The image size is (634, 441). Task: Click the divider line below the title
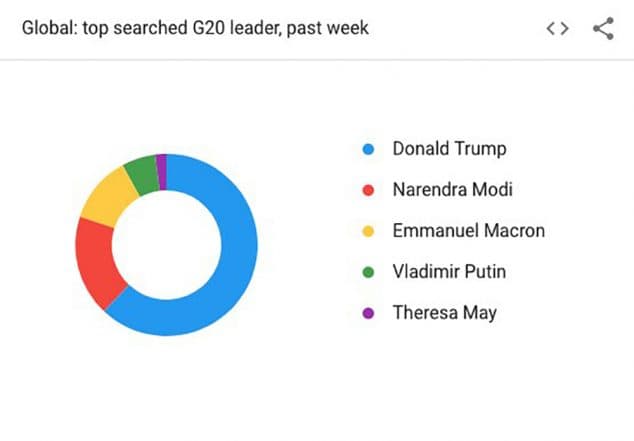point(317,60)
